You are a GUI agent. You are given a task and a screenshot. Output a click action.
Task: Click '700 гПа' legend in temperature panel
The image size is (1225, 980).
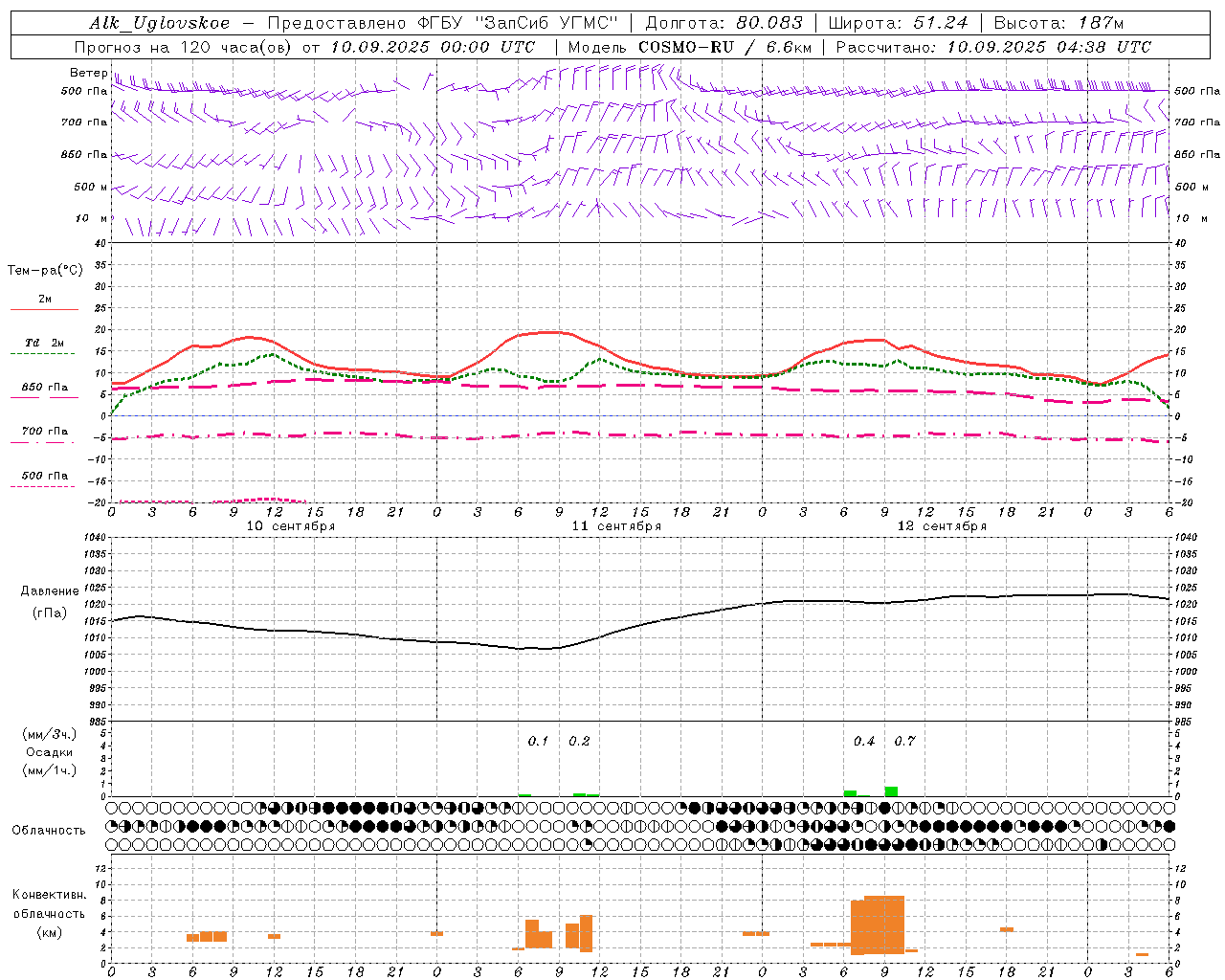click(44, 432)
